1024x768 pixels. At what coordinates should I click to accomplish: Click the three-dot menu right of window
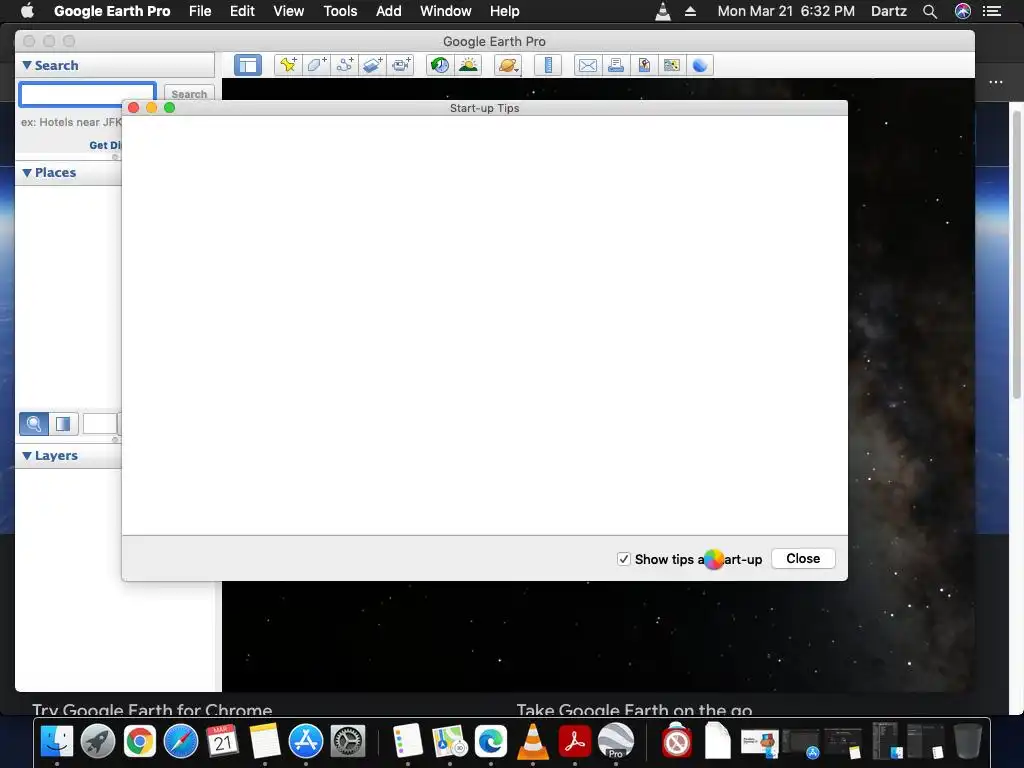pos(995,82)
